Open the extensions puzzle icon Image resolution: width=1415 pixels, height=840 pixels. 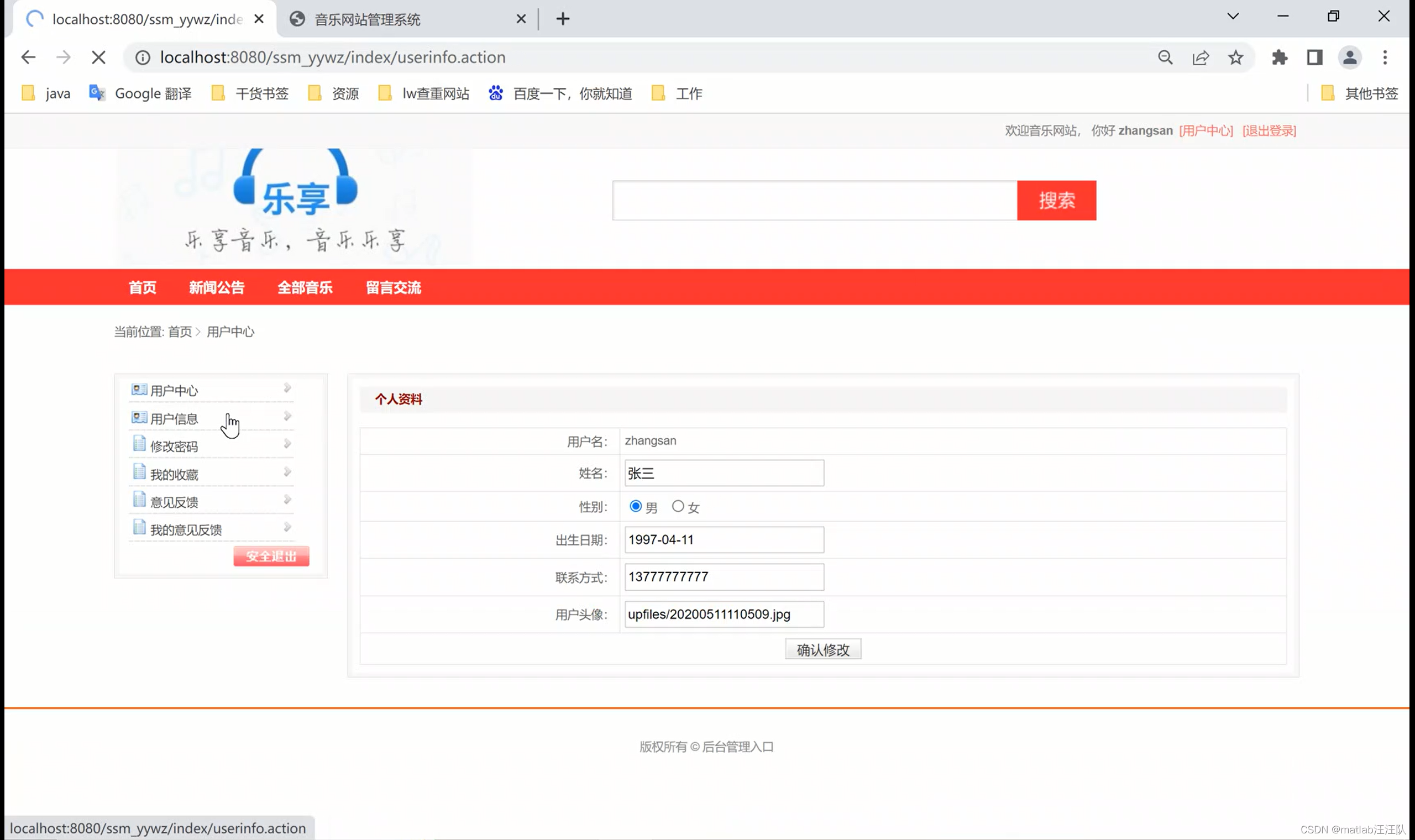click(1279, 57)
